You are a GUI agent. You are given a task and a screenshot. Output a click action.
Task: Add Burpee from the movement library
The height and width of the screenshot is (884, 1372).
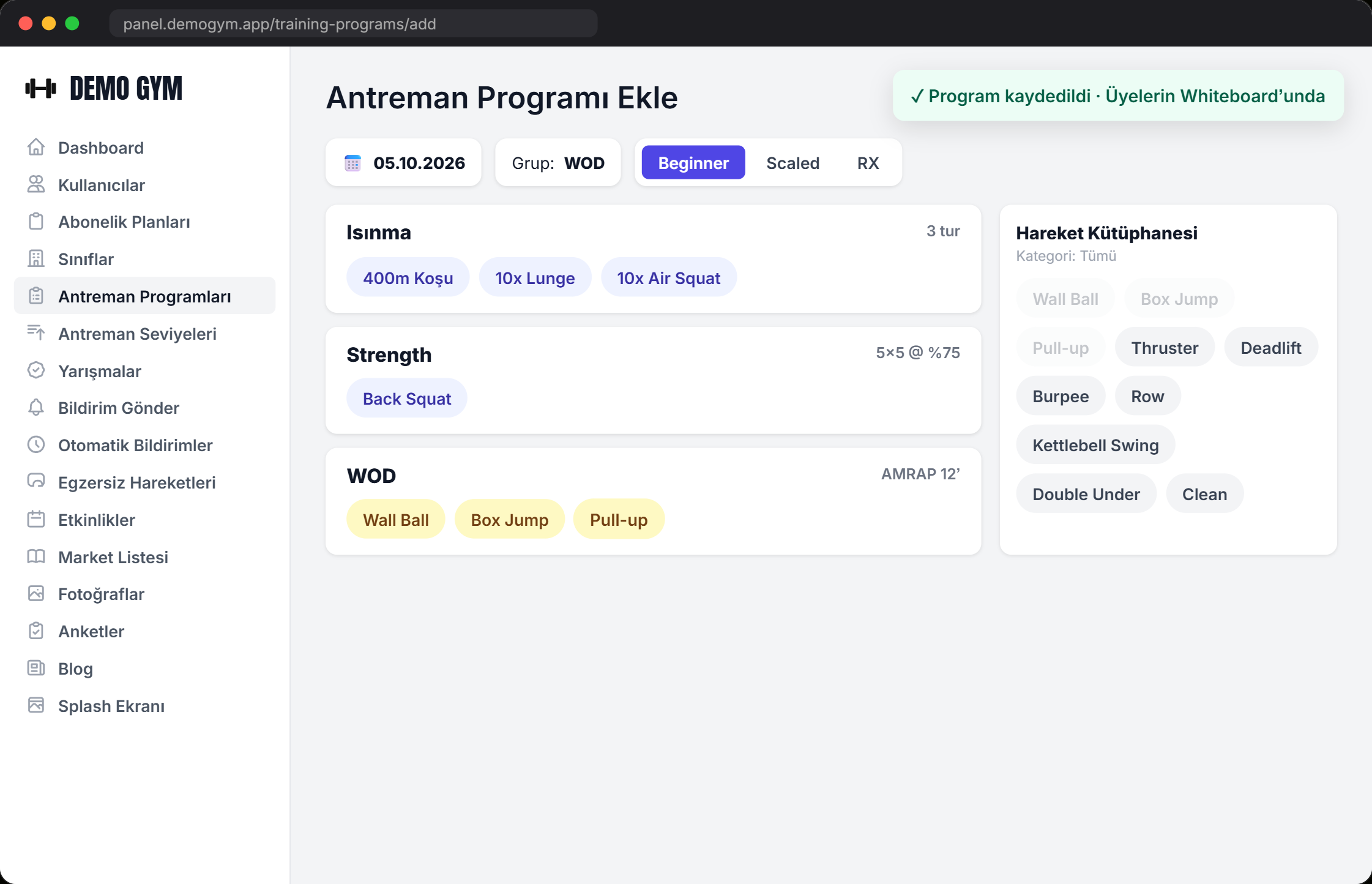(x=1061, y=396)
